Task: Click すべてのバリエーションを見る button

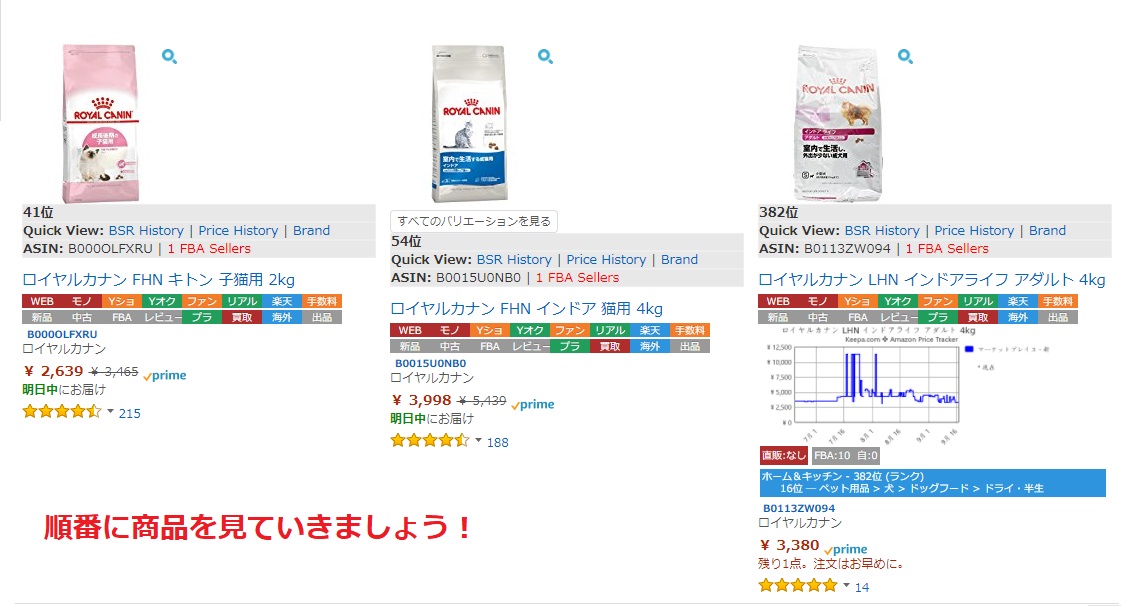Action: 474,222
